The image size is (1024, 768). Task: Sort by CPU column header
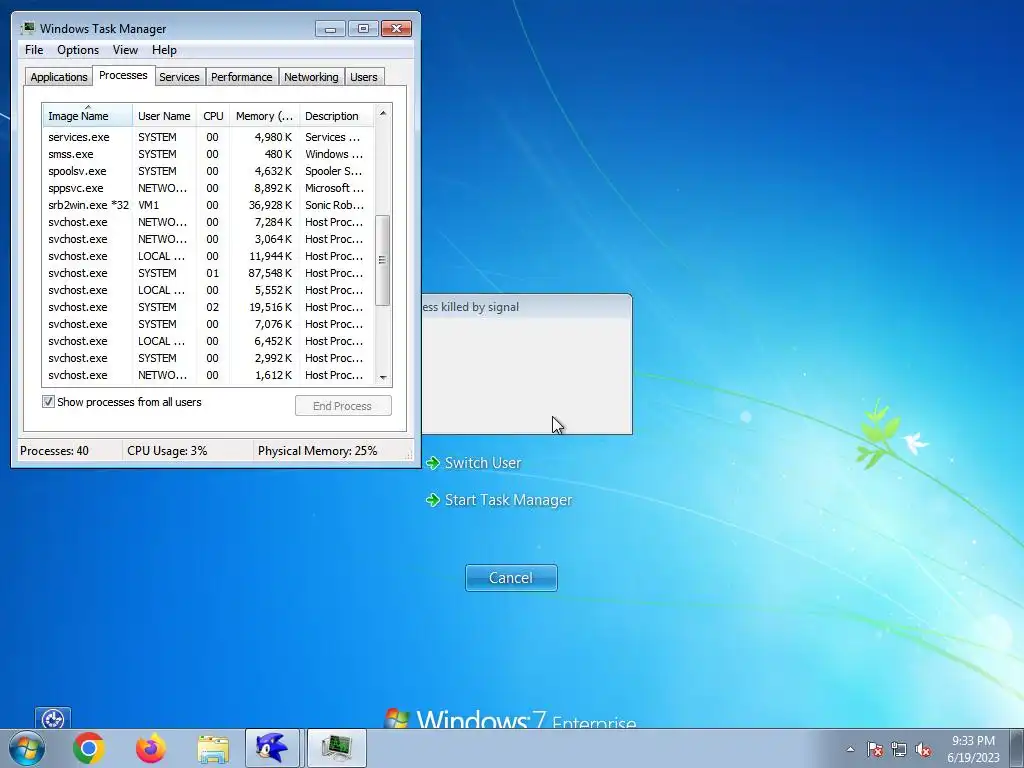tap(213, 116)
